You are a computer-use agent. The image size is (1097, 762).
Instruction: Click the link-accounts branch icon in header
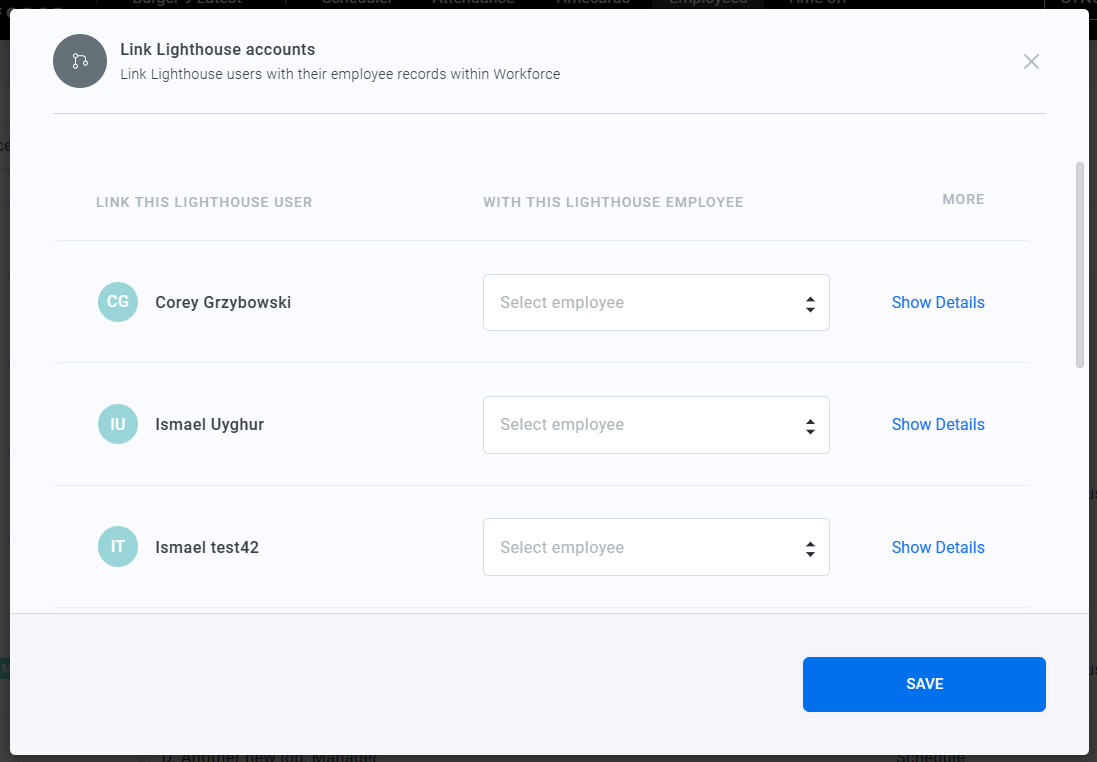tap(80, 61)
